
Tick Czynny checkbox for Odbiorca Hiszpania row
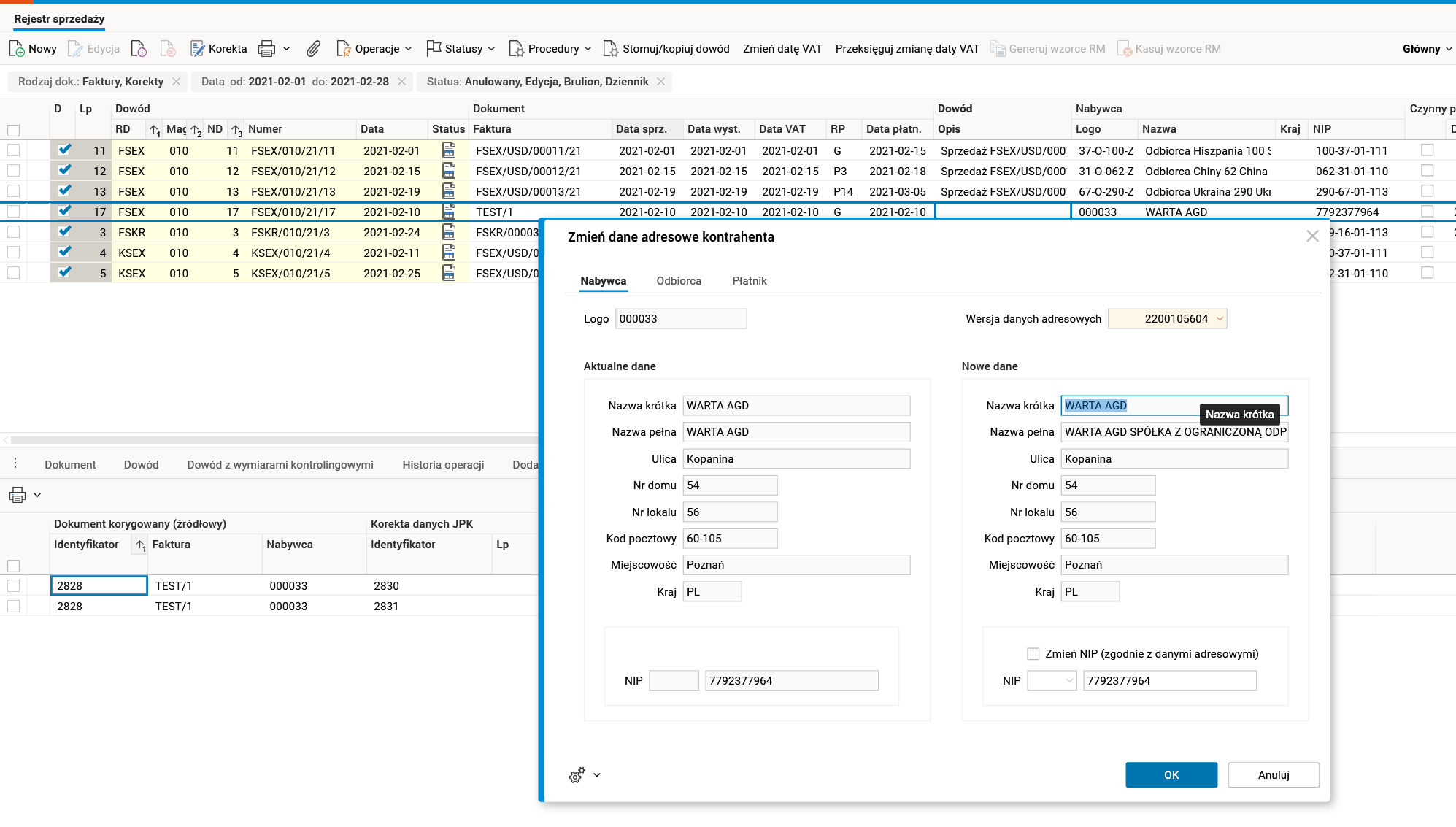1428,150
